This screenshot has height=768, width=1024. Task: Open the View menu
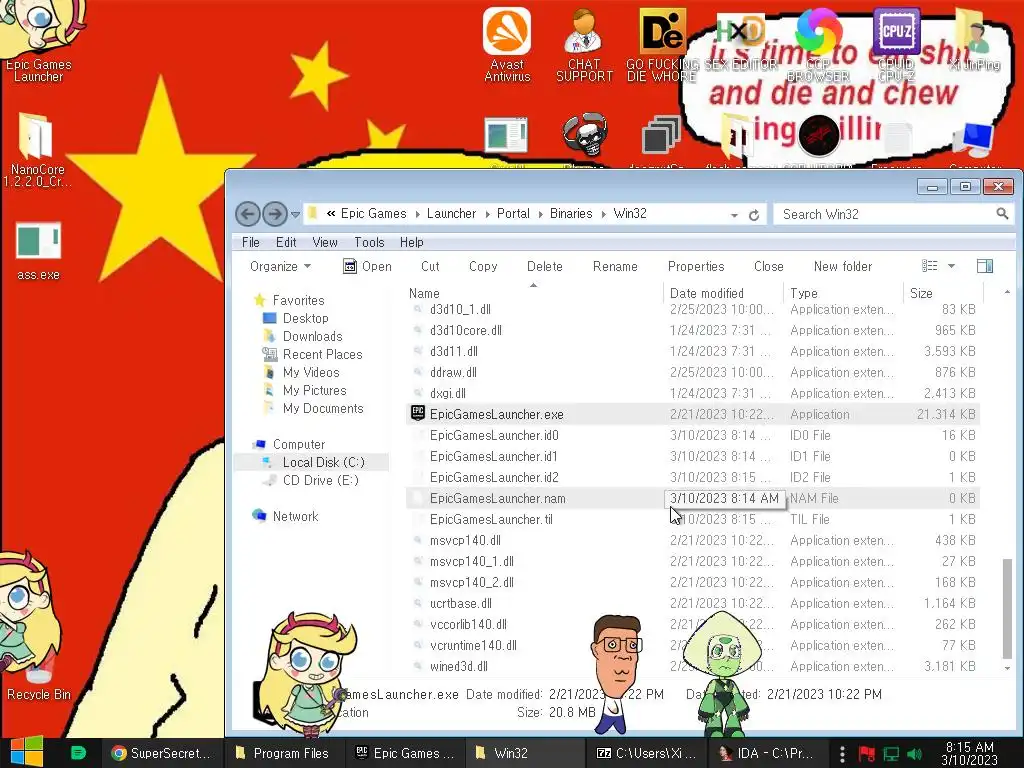[325, 242]
